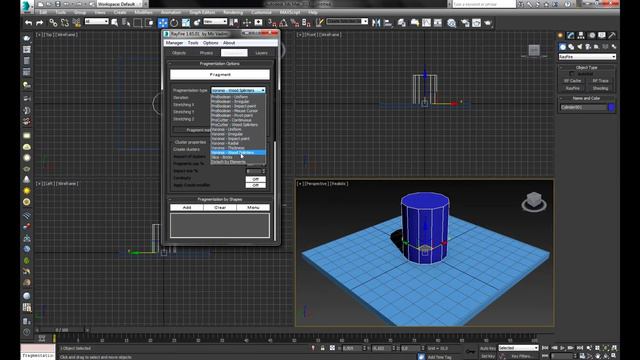This screenshot has height=360, width=640.
Task: Activate the Select and Link tool
Action: pos(53,23)
